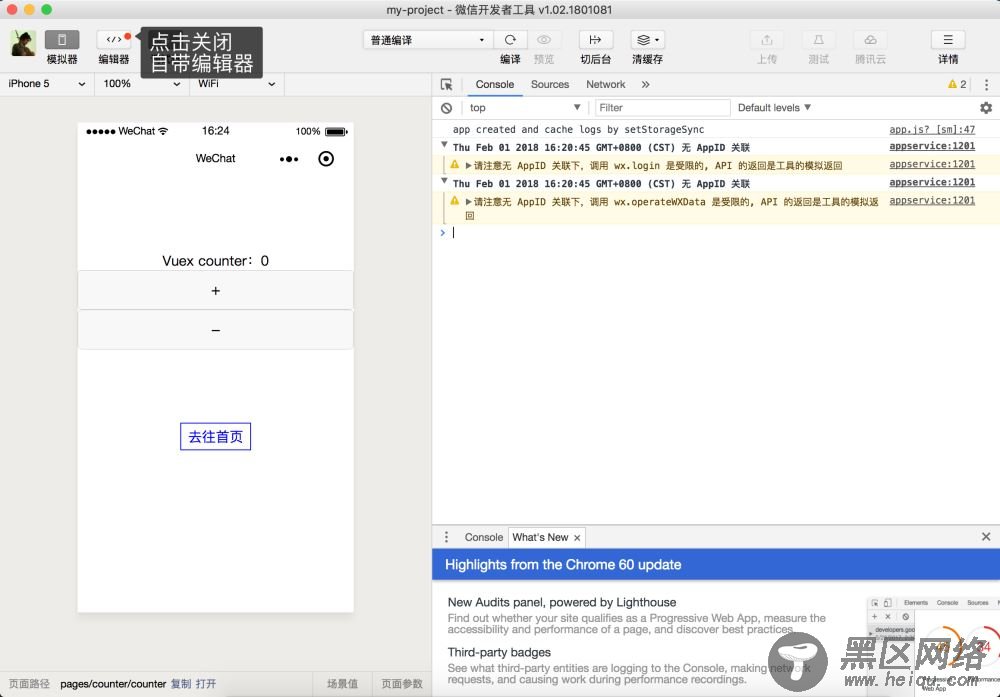Toggle the simulator (模拟器) panel button
Screen dimensions: 1000x697
pos(62,40)
